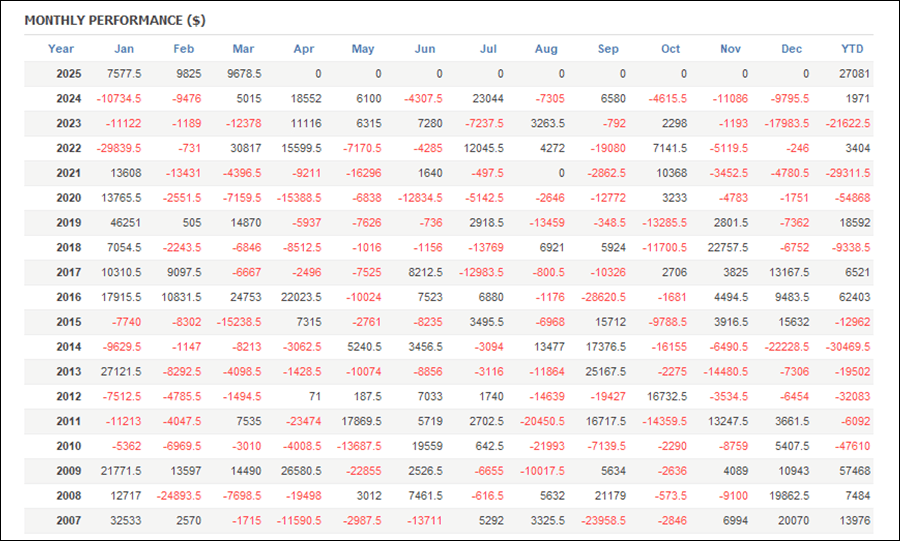This screenshot has width=900, height=541.
Task: Click the 2021 YTD value -29311.5
Action: click(848, 173)
